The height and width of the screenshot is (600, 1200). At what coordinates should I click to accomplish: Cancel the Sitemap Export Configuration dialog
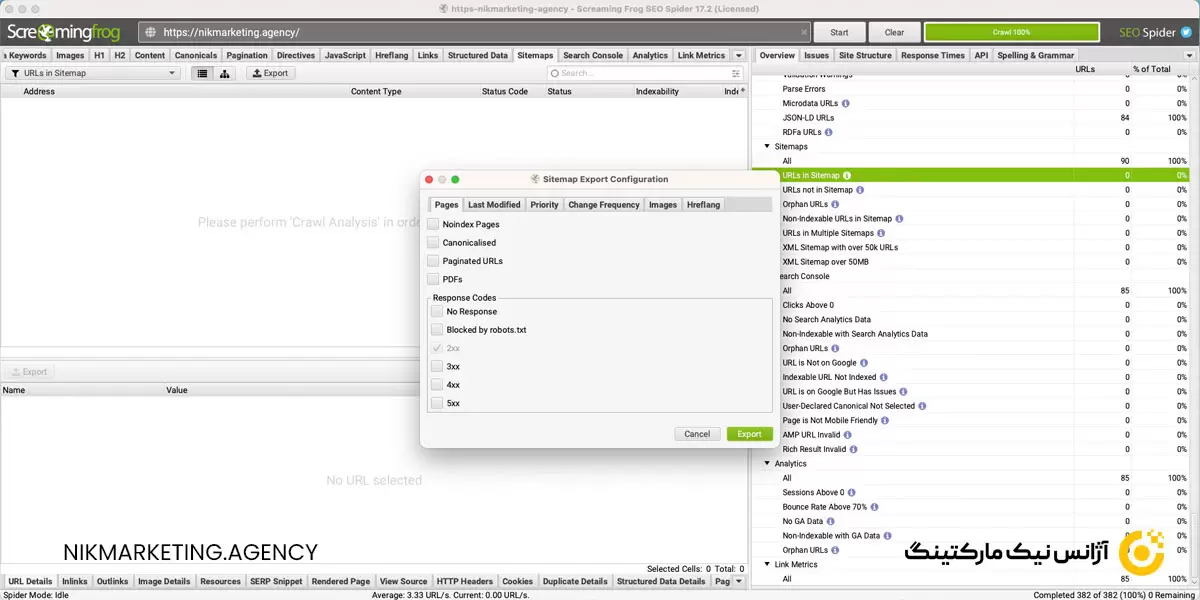pos(697,434)
